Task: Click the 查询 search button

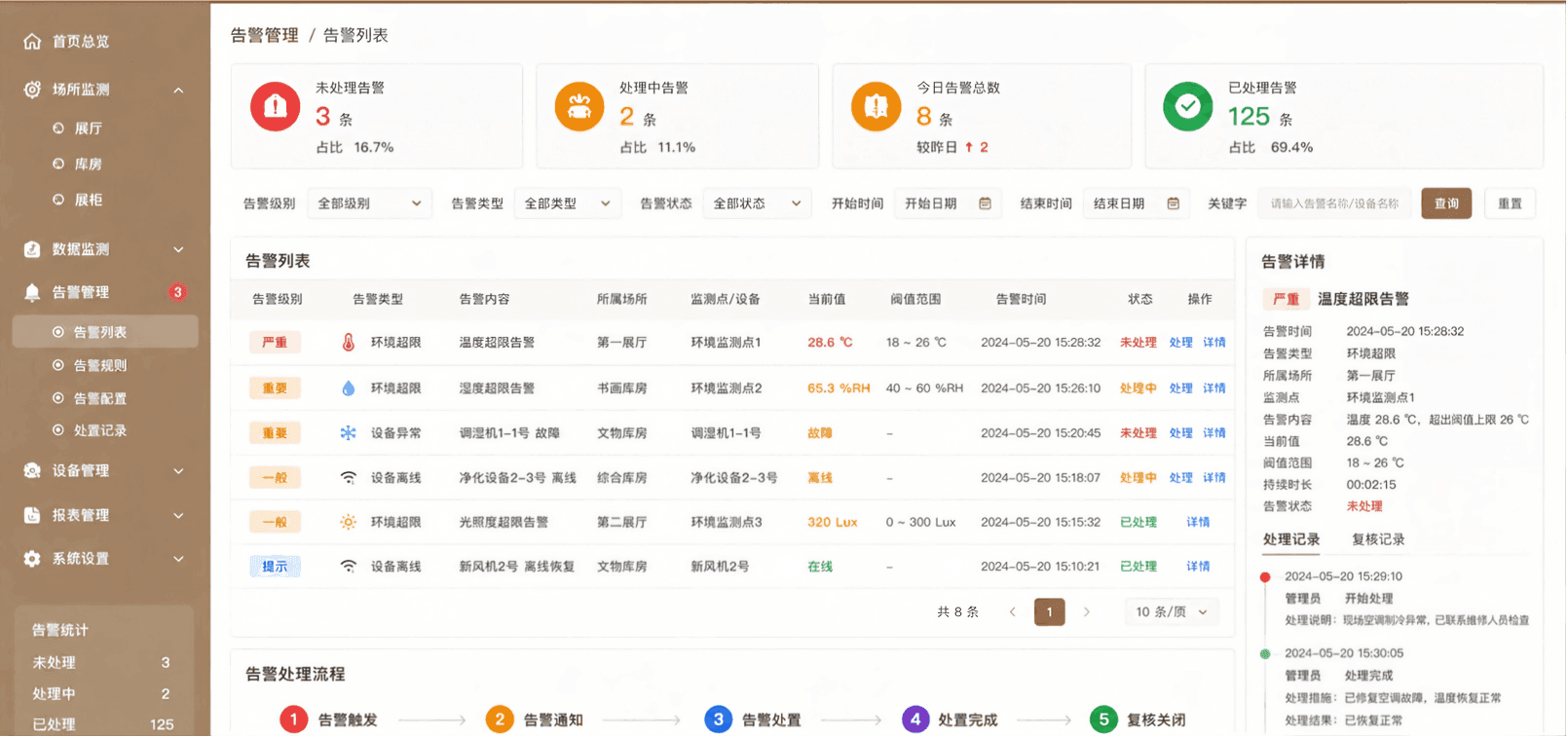Action: pos(1446,203)
